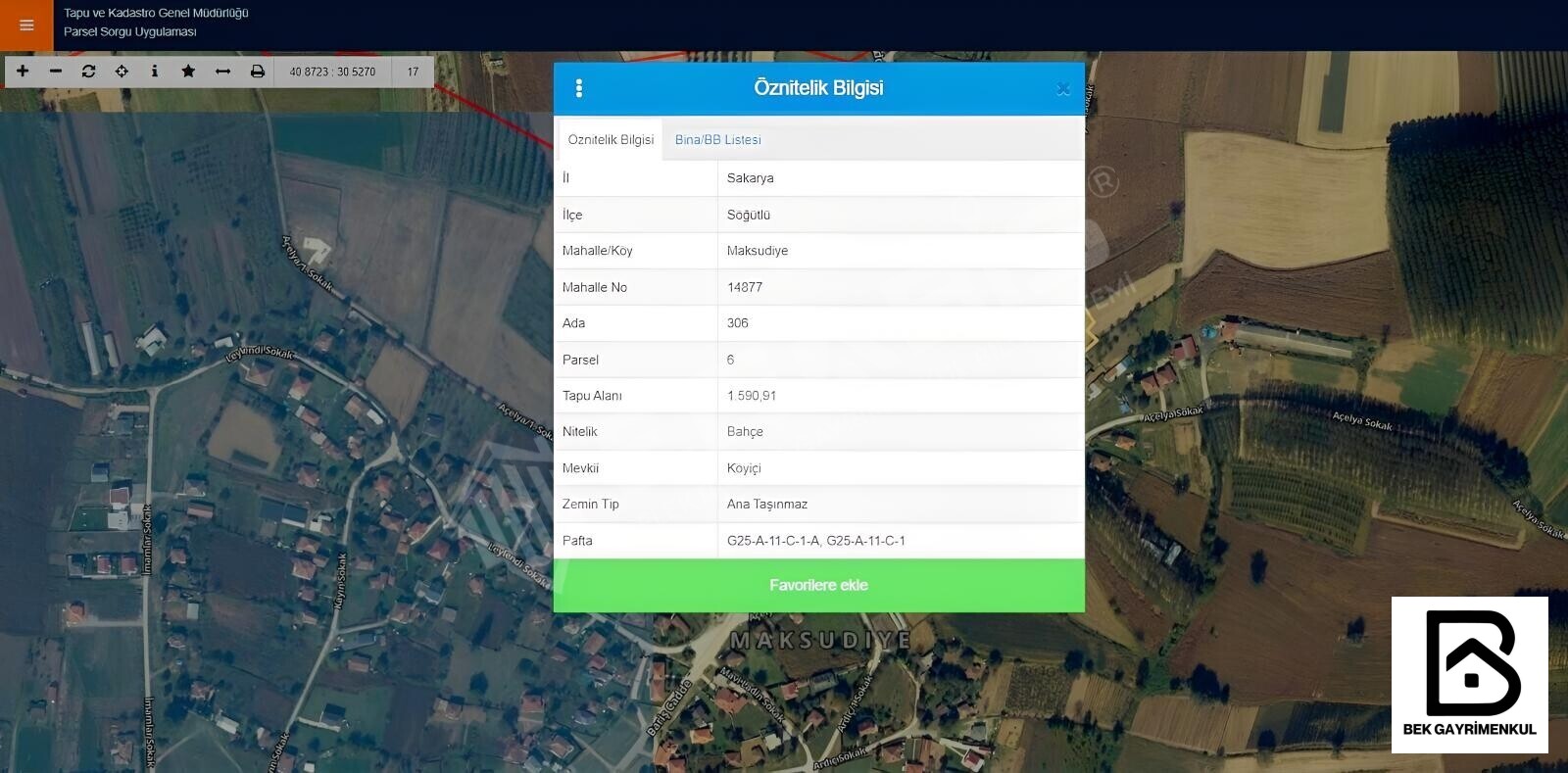Refresh the map with the reload icon
Image resolution: width=1568 pixels, height=773 pixels.
(x=88, y=72)
